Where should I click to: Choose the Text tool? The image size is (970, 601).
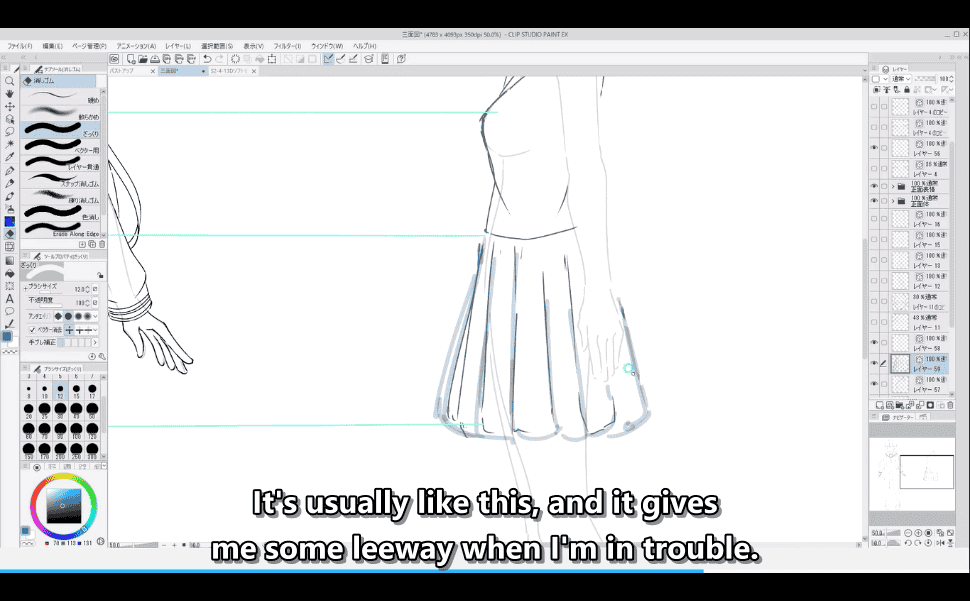(x=9, y=298)
